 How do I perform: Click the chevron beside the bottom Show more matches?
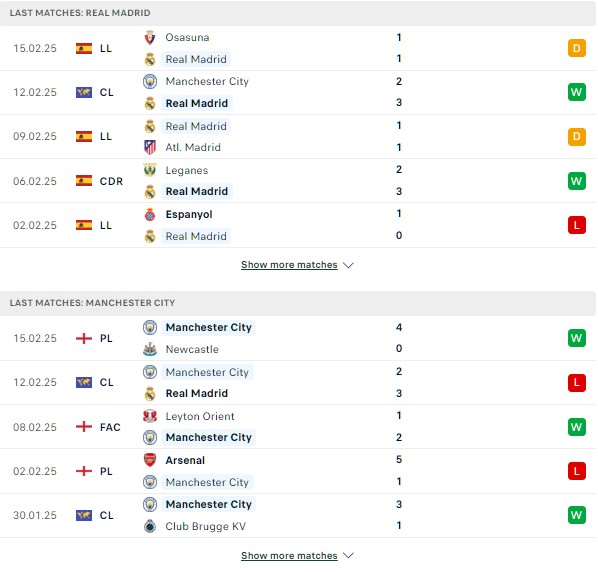348,556
